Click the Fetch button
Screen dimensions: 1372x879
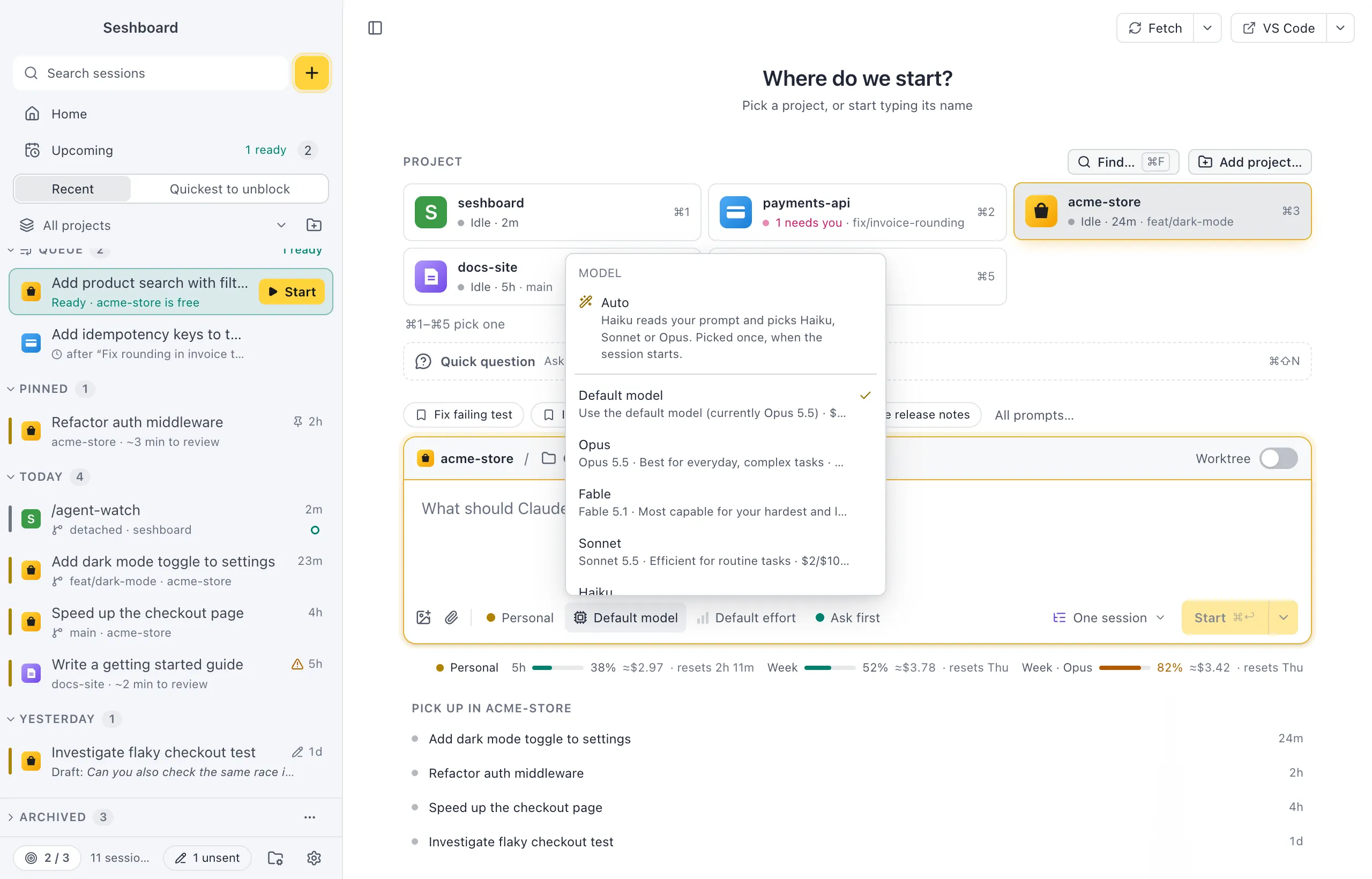pyautogui.click(x=1155, y=28)
